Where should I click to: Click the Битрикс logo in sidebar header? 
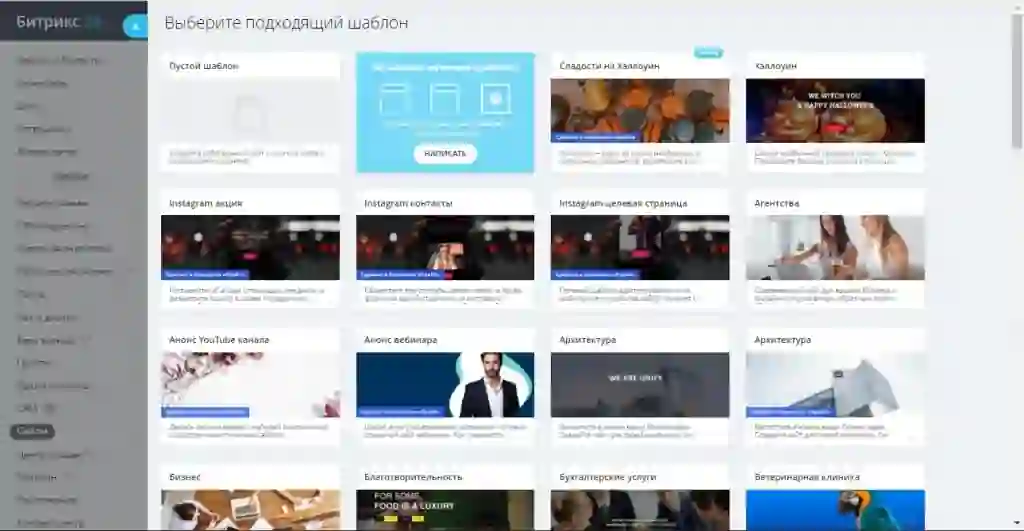point(58,22)
